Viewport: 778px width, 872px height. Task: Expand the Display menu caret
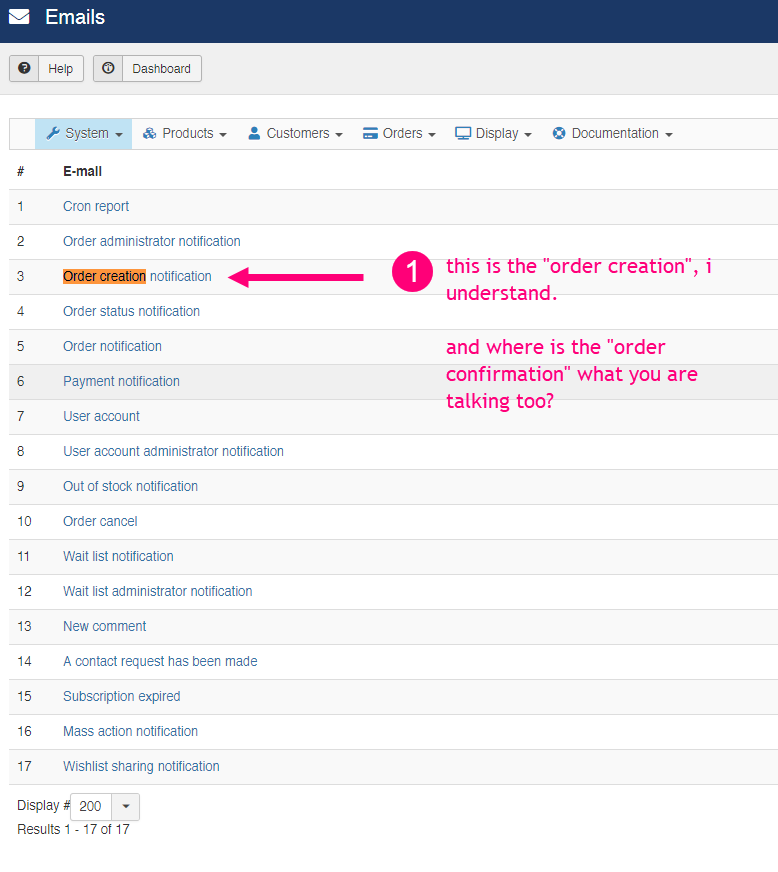[x=528, y=135]
